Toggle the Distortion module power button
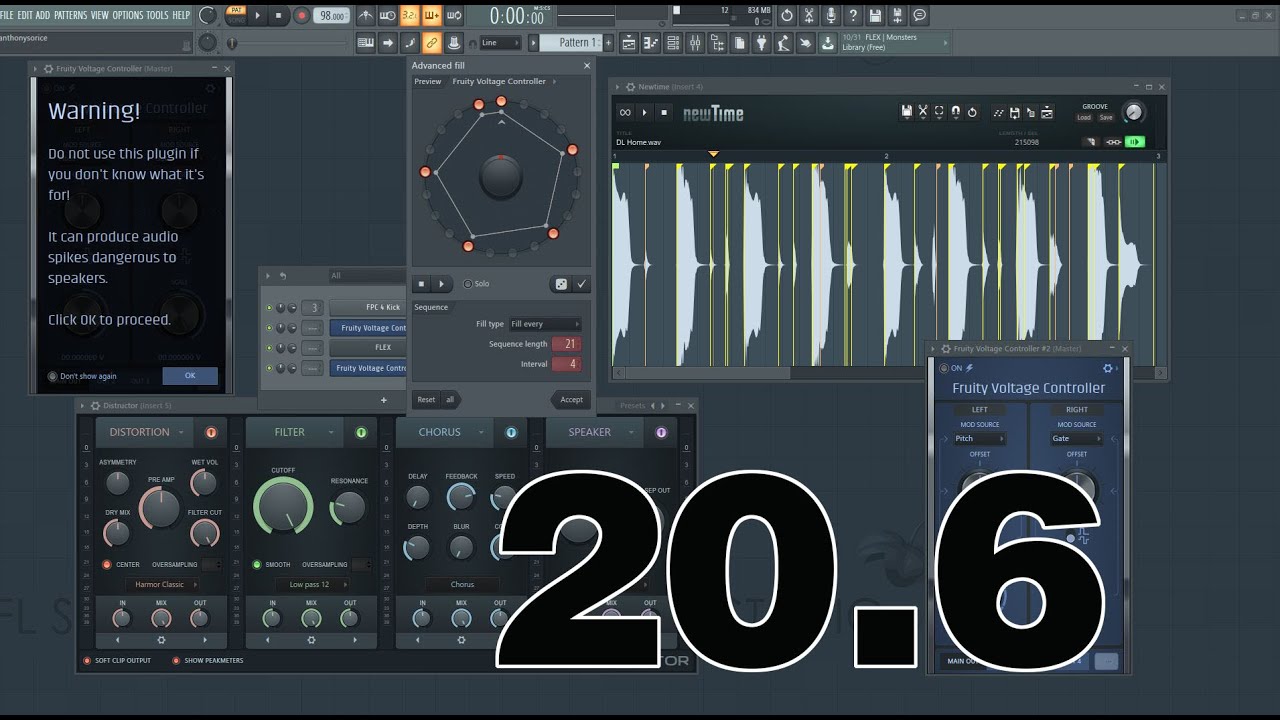 click(x=211, y=432)
